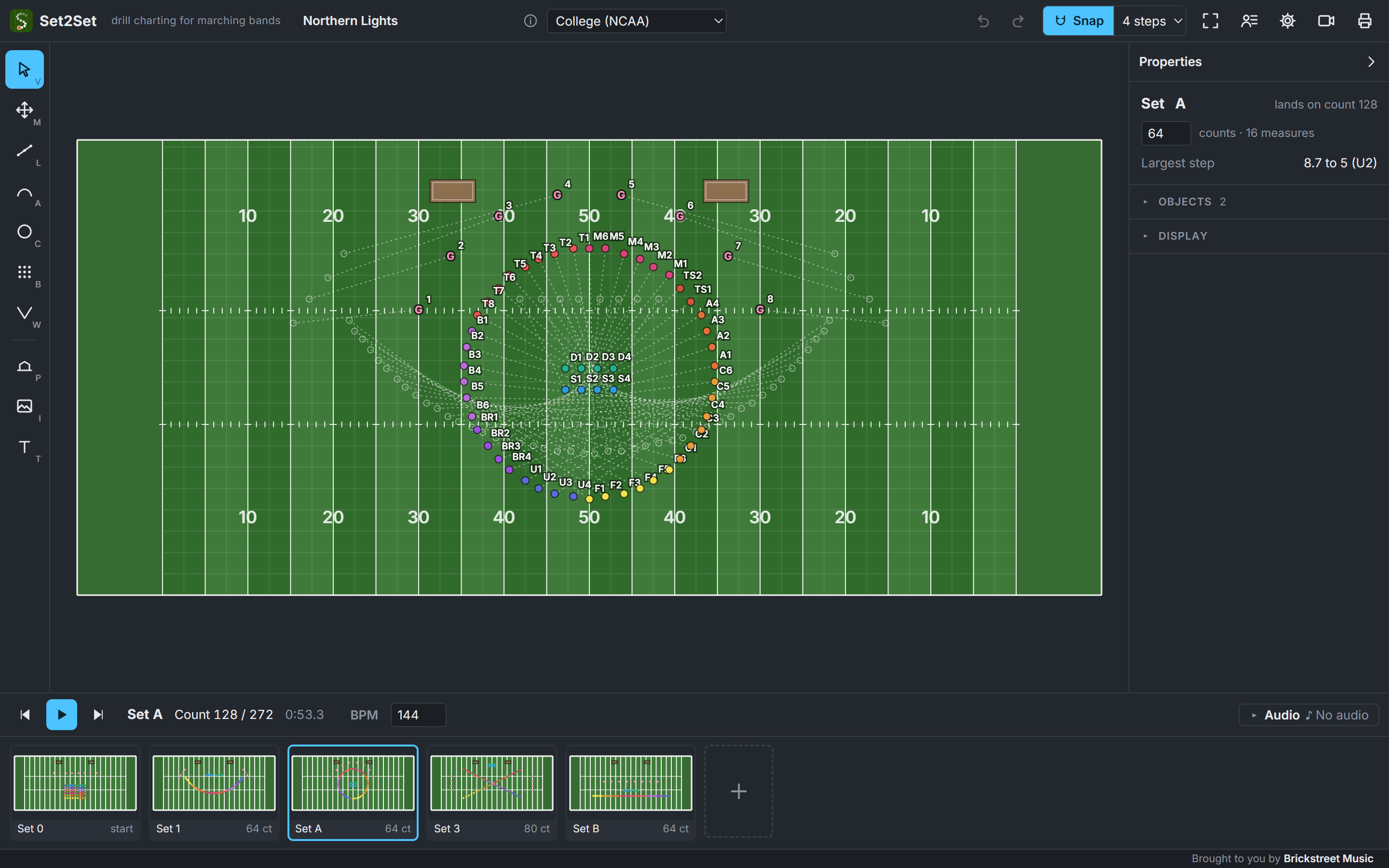
Task: Choose the Image tool
Action: coord(24,406)
